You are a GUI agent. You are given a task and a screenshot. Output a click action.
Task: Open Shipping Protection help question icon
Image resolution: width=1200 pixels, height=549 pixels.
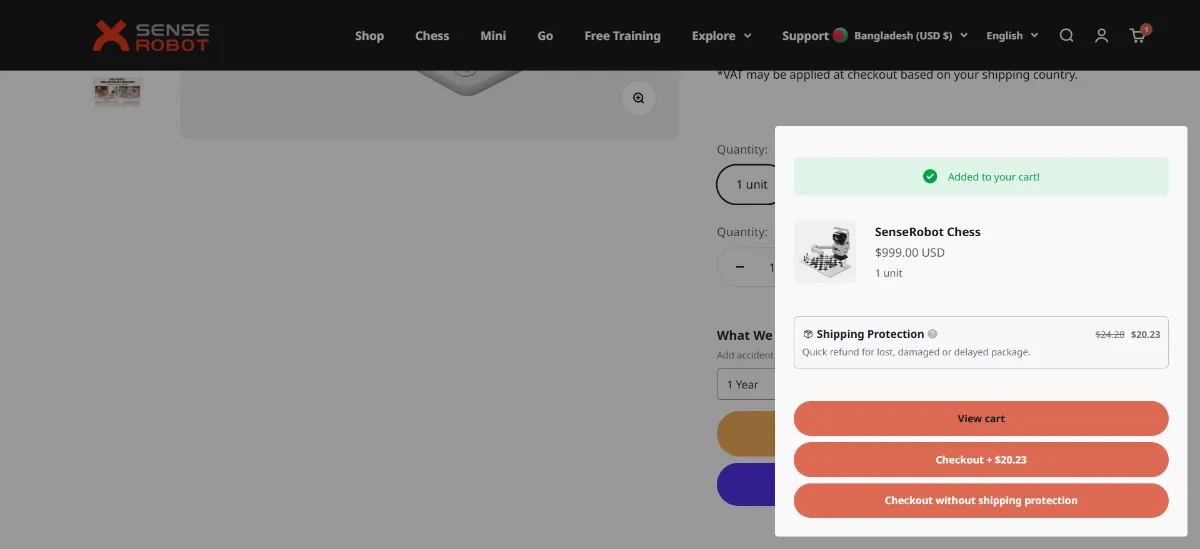coord(932,334)
